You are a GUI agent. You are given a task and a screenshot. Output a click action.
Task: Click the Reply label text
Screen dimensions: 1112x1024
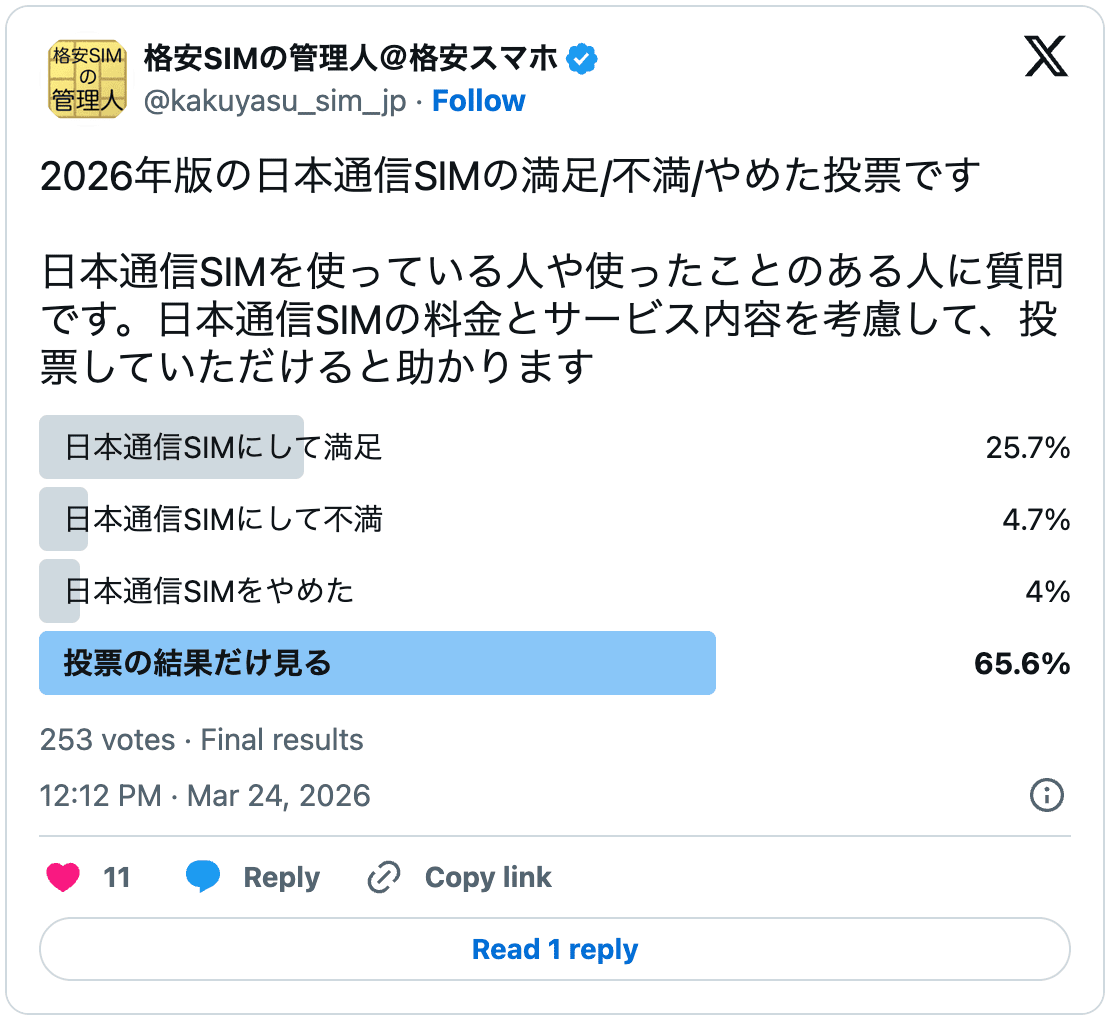click(280, 877)
